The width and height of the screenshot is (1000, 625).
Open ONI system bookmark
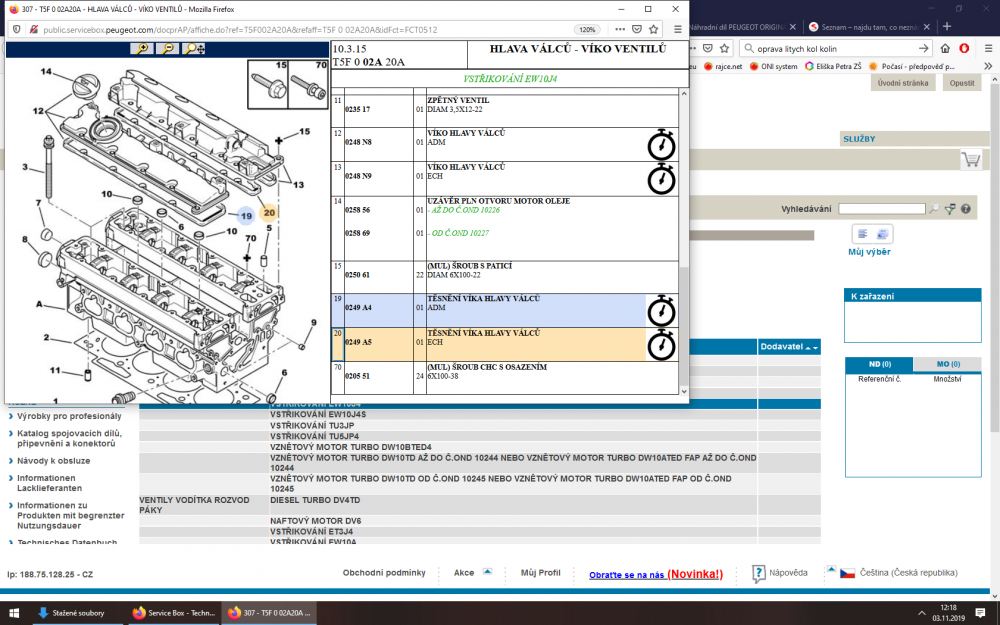coord(773,66)
